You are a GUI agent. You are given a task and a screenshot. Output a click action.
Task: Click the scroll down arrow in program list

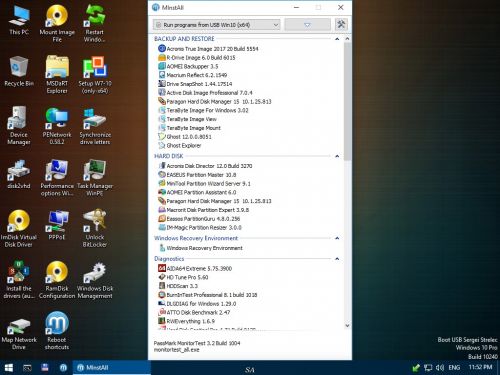(347, 326)
